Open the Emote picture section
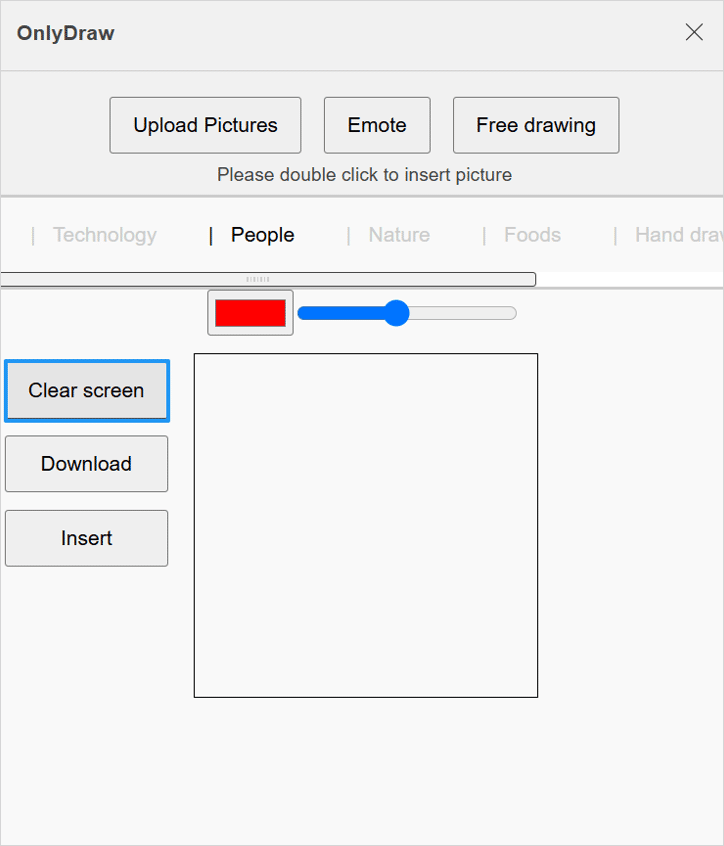The width and height of the screenshot is (724, 846). (377, 125)
